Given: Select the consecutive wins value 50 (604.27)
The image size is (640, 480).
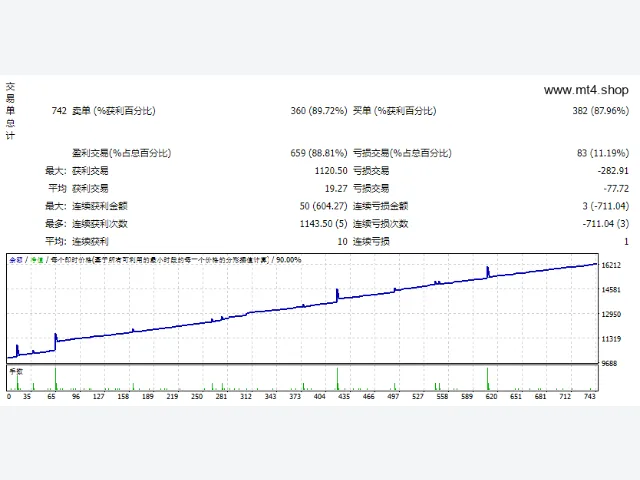Looking at the screenshot, I should coord(323,206).
